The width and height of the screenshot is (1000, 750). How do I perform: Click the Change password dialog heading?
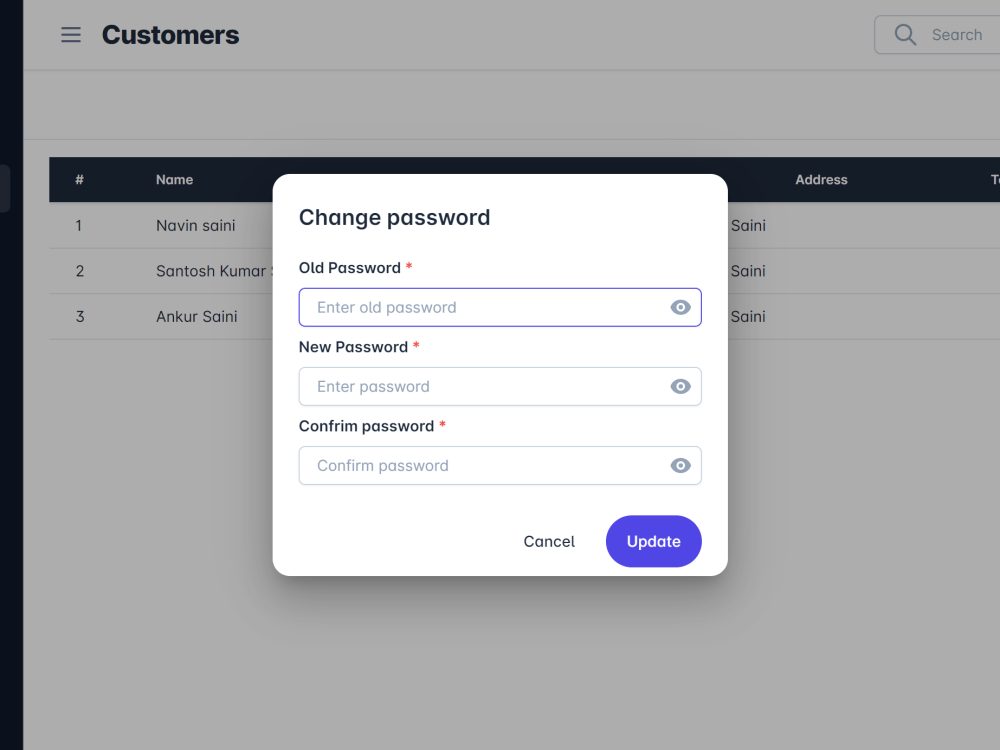pos(394,217)
